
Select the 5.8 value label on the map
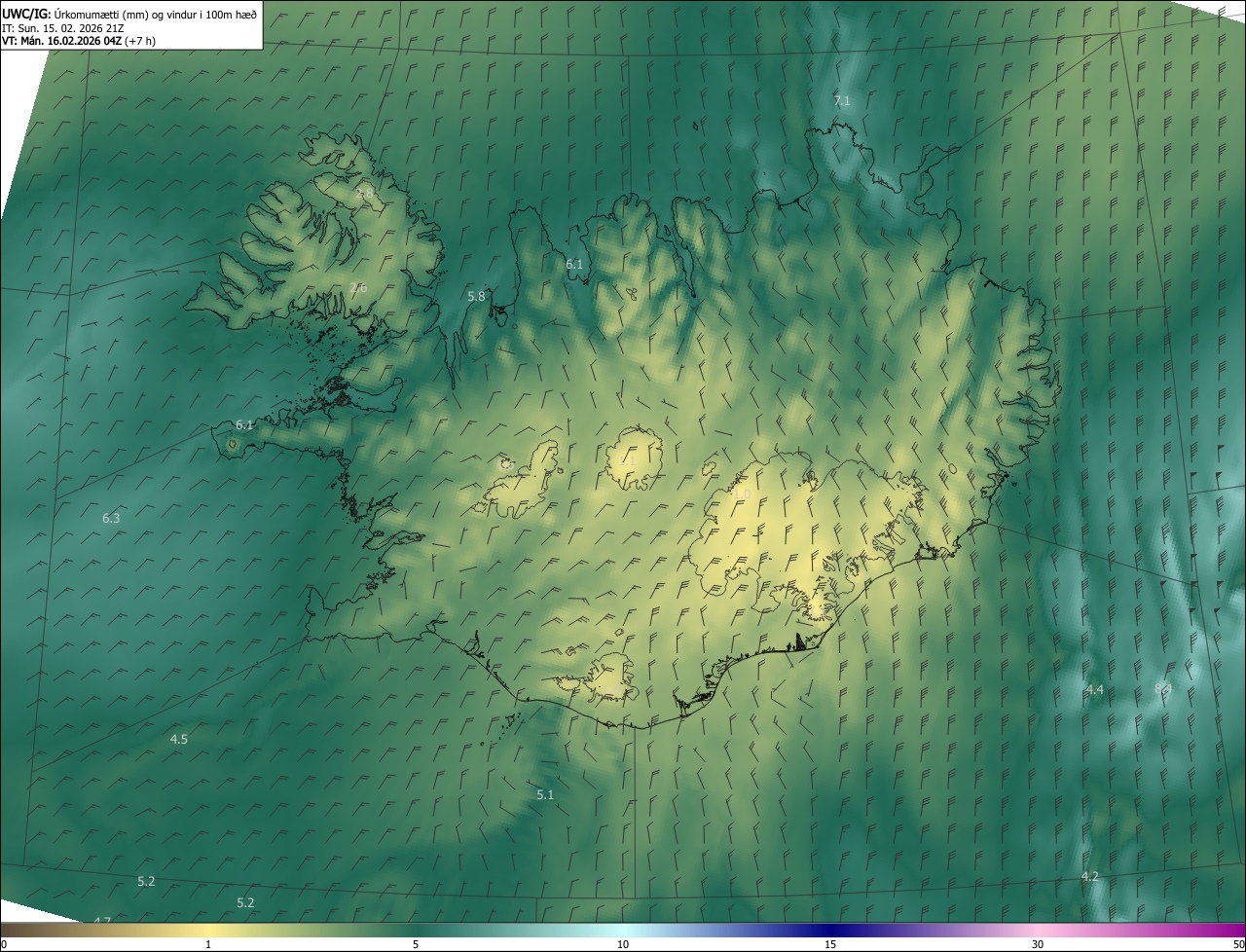476,296
